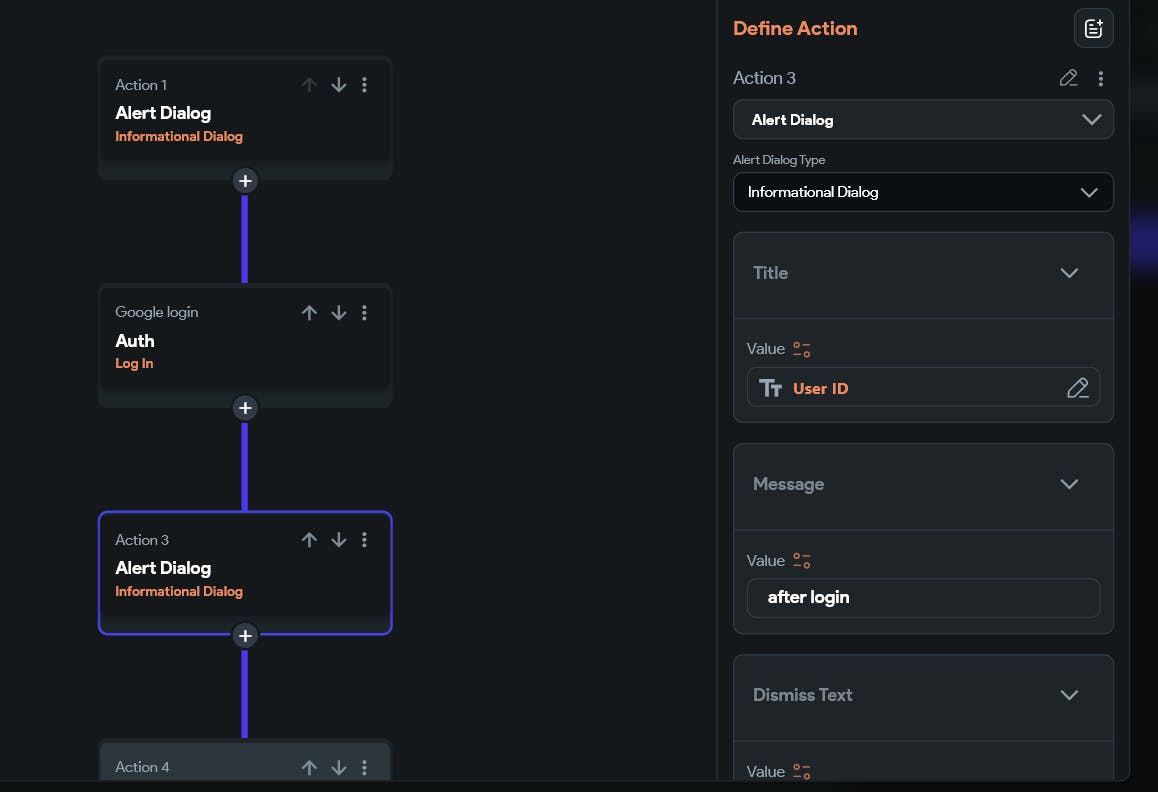
Task: Rename Action 3 with the pencil icon
Action: (1068, 78)
